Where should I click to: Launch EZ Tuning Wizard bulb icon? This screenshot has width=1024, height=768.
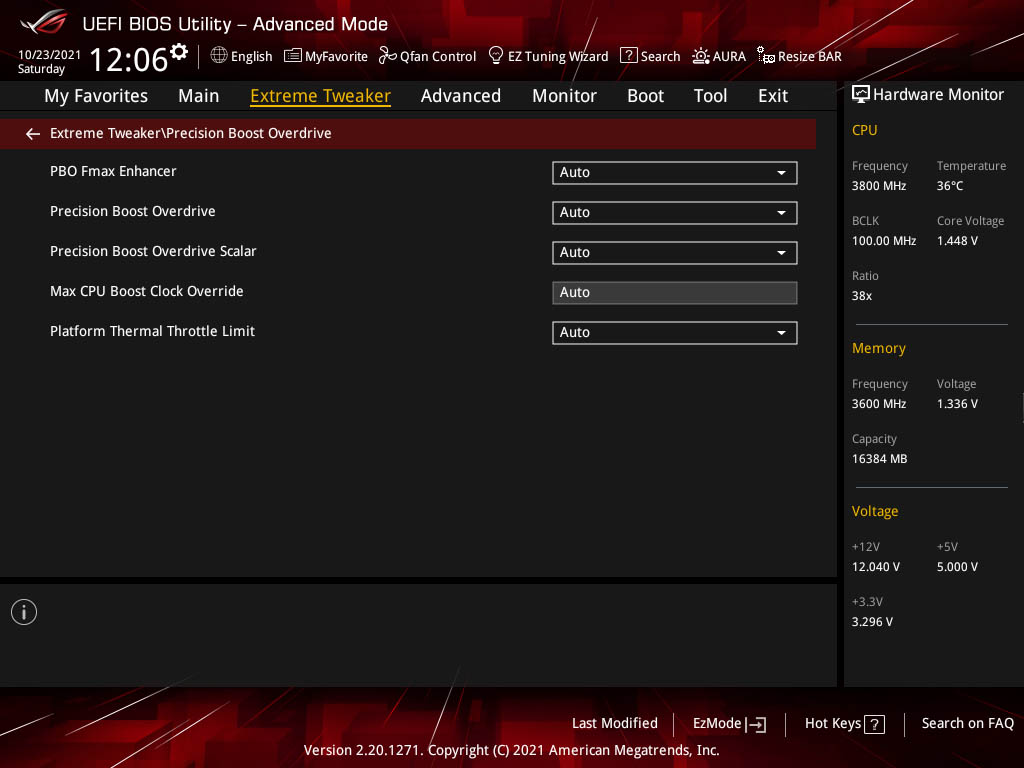(496, 56)
